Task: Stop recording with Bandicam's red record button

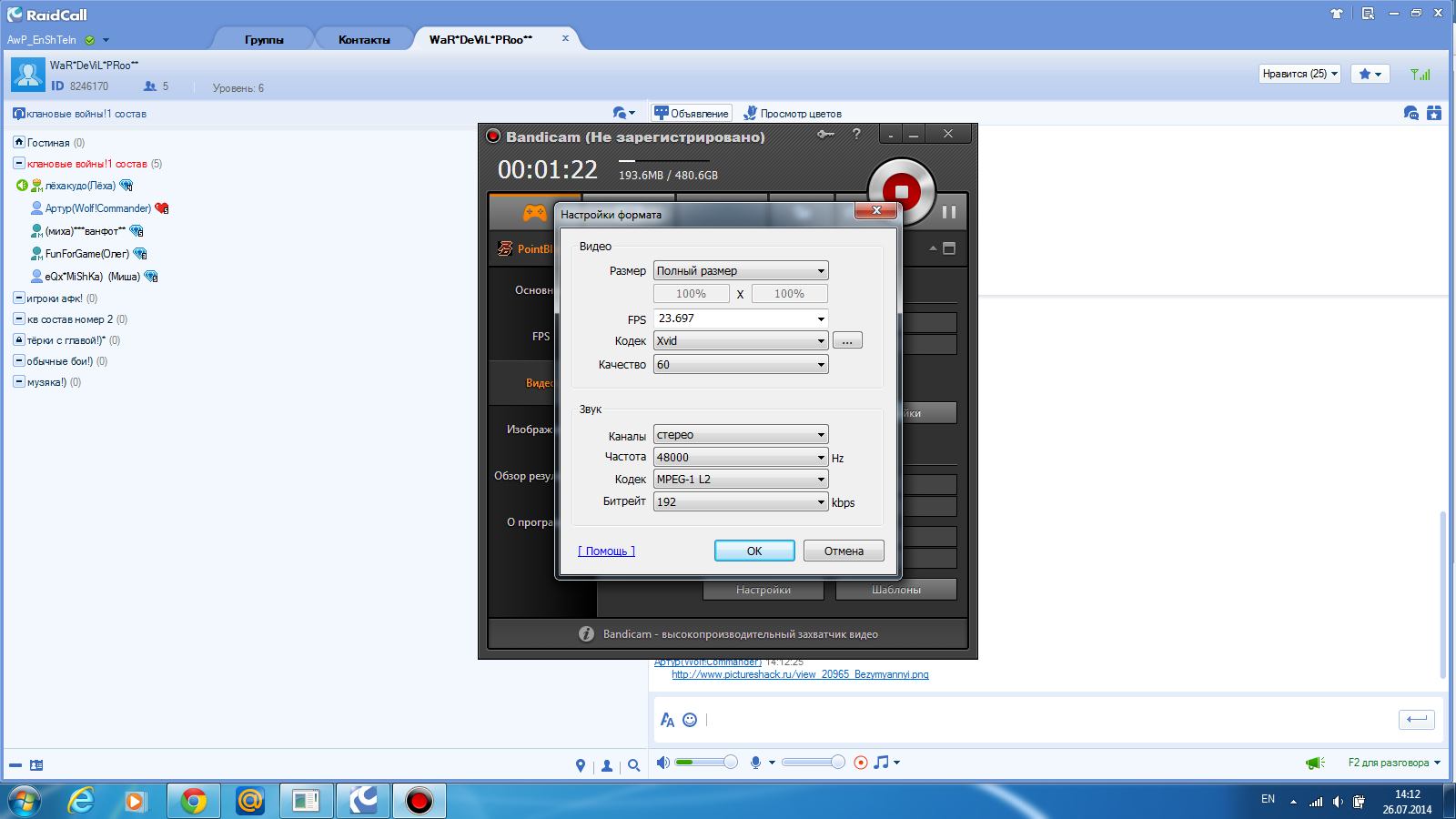Action: click(901, 191)
